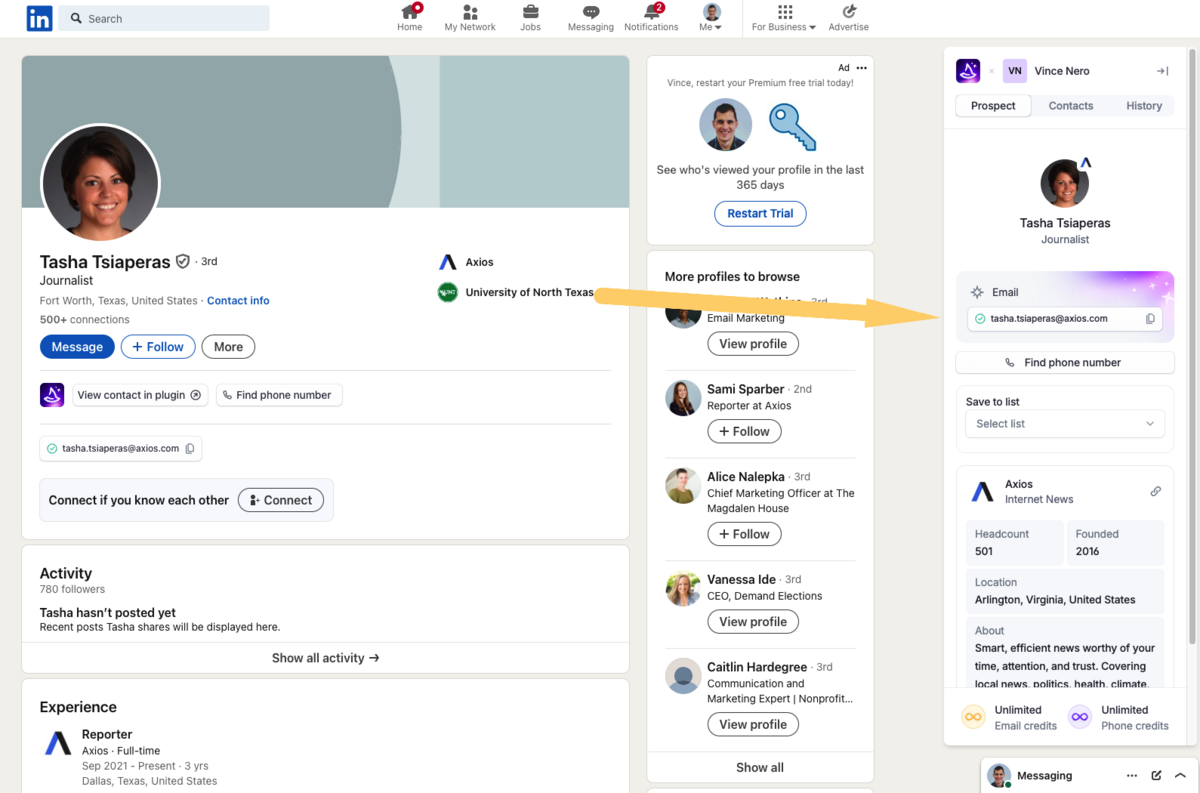Switch to the History tab
1200x793 pixels.
tap(1143, 106)
